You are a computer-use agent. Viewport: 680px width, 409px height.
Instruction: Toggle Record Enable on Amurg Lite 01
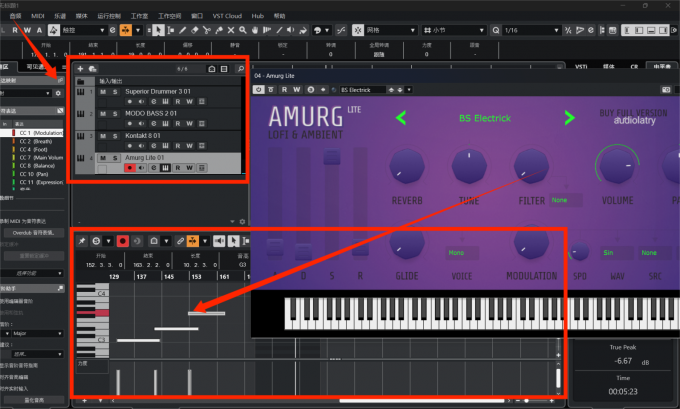point(130,168)
